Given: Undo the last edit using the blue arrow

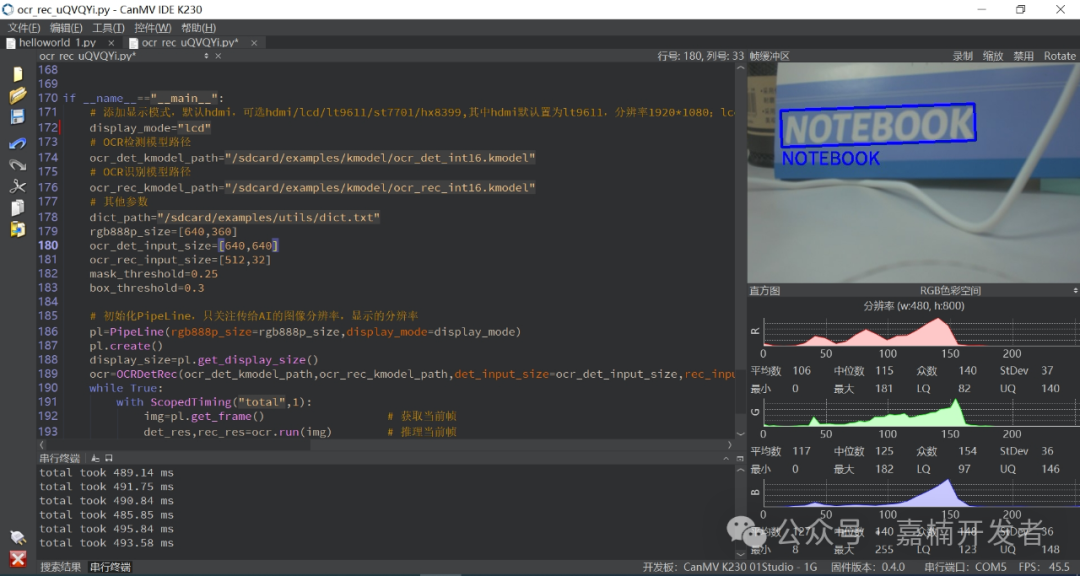Looking at the screenshot, I should (17, 143).
